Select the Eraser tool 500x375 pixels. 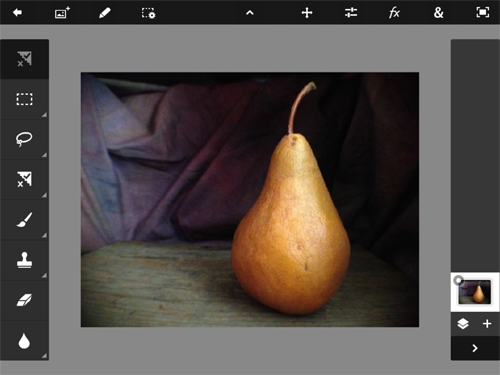click(x=25, y=300)
